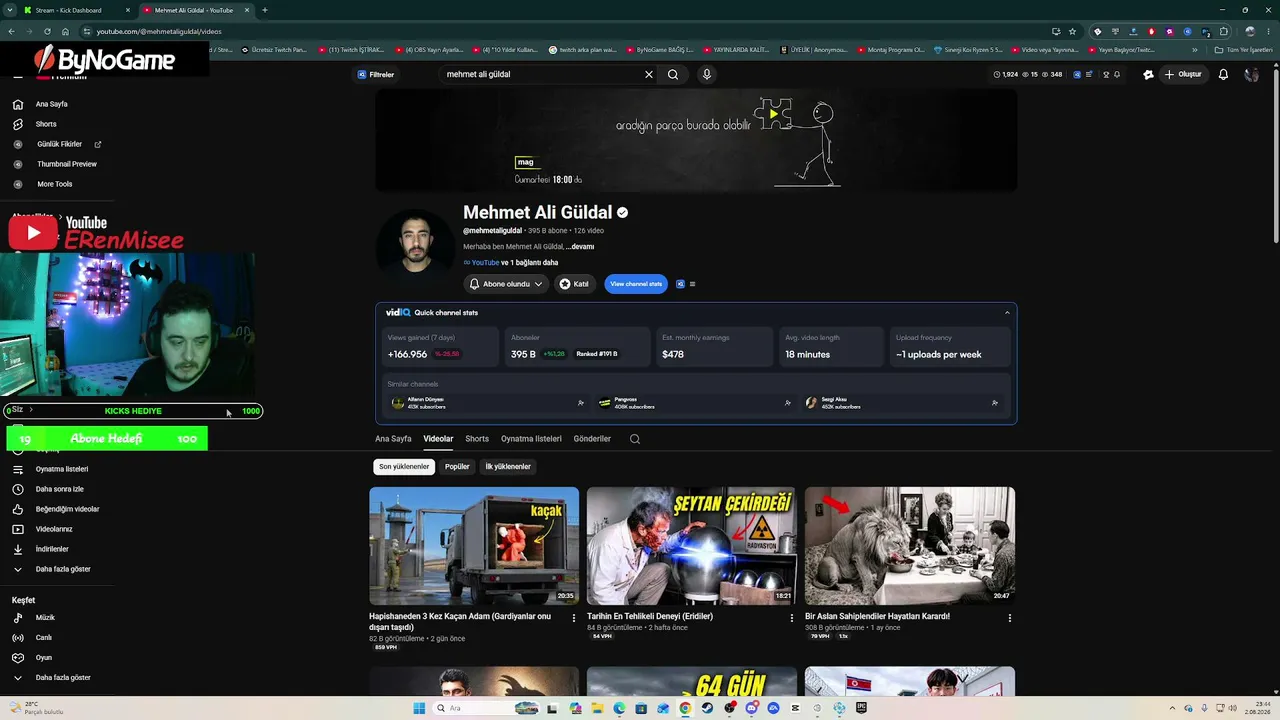
Task: Open the Gönderiler channel tab
Action: coord(592,439)
